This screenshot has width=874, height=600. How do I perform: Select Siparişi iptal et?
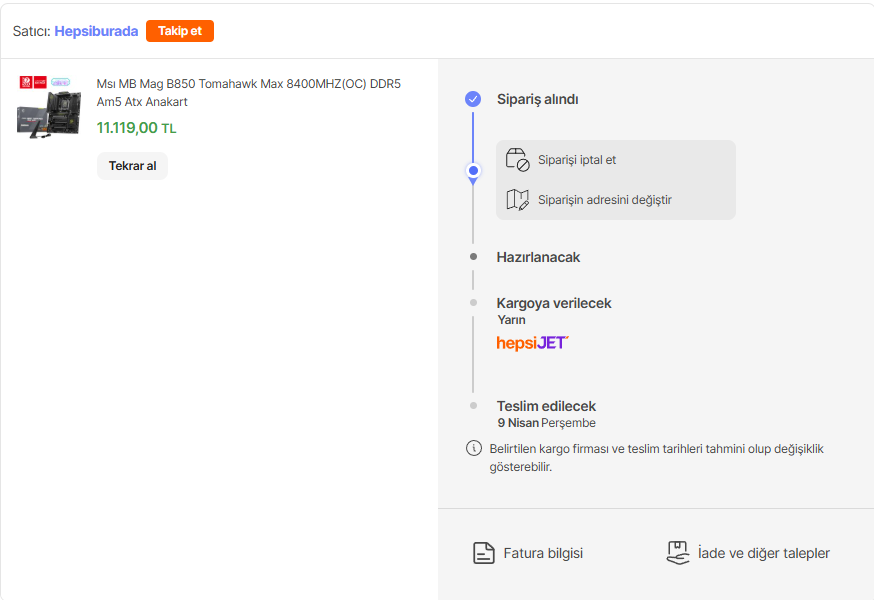coord(577,160)
